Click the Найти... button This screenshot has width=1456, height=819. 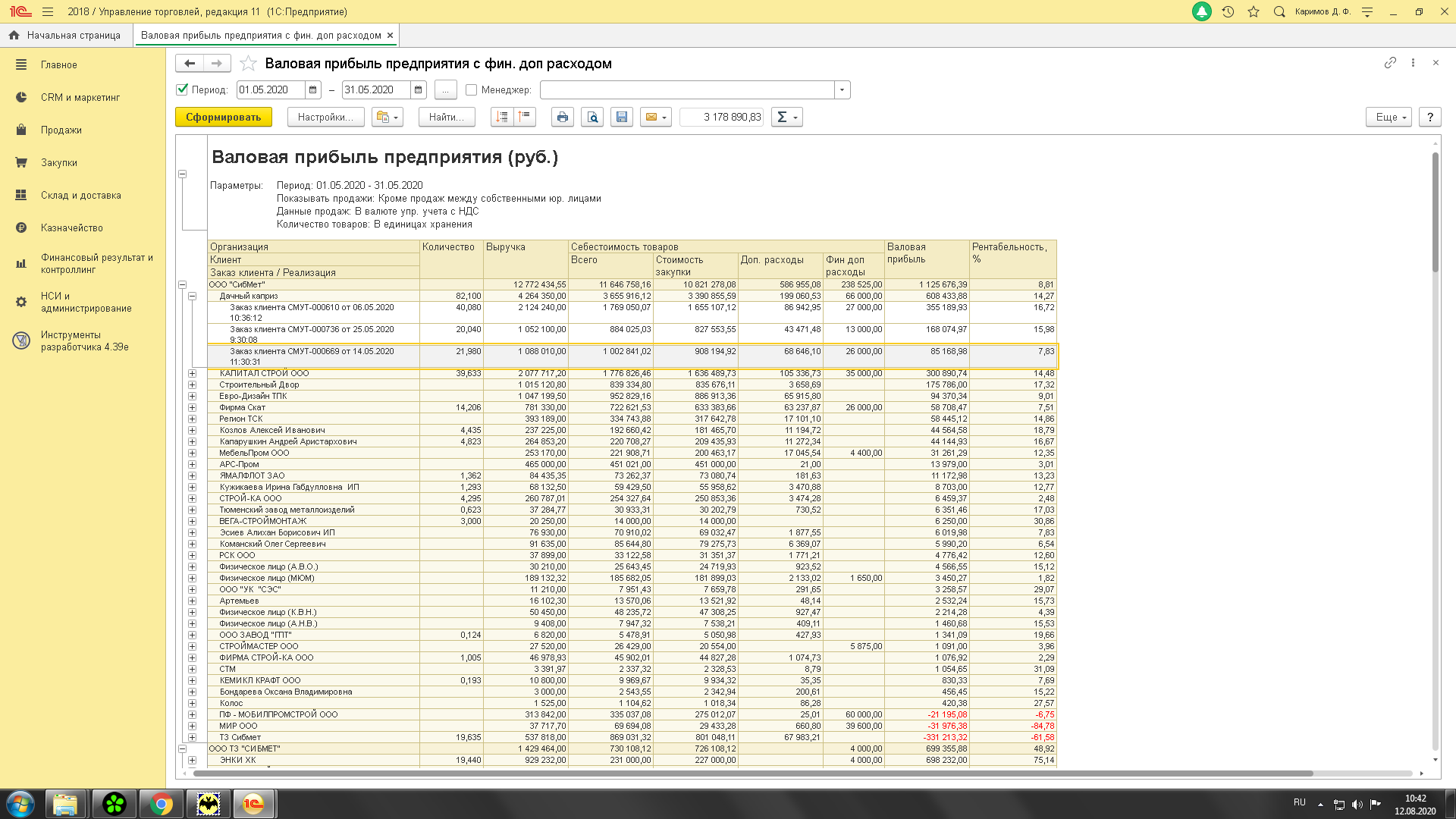(446, 117)
